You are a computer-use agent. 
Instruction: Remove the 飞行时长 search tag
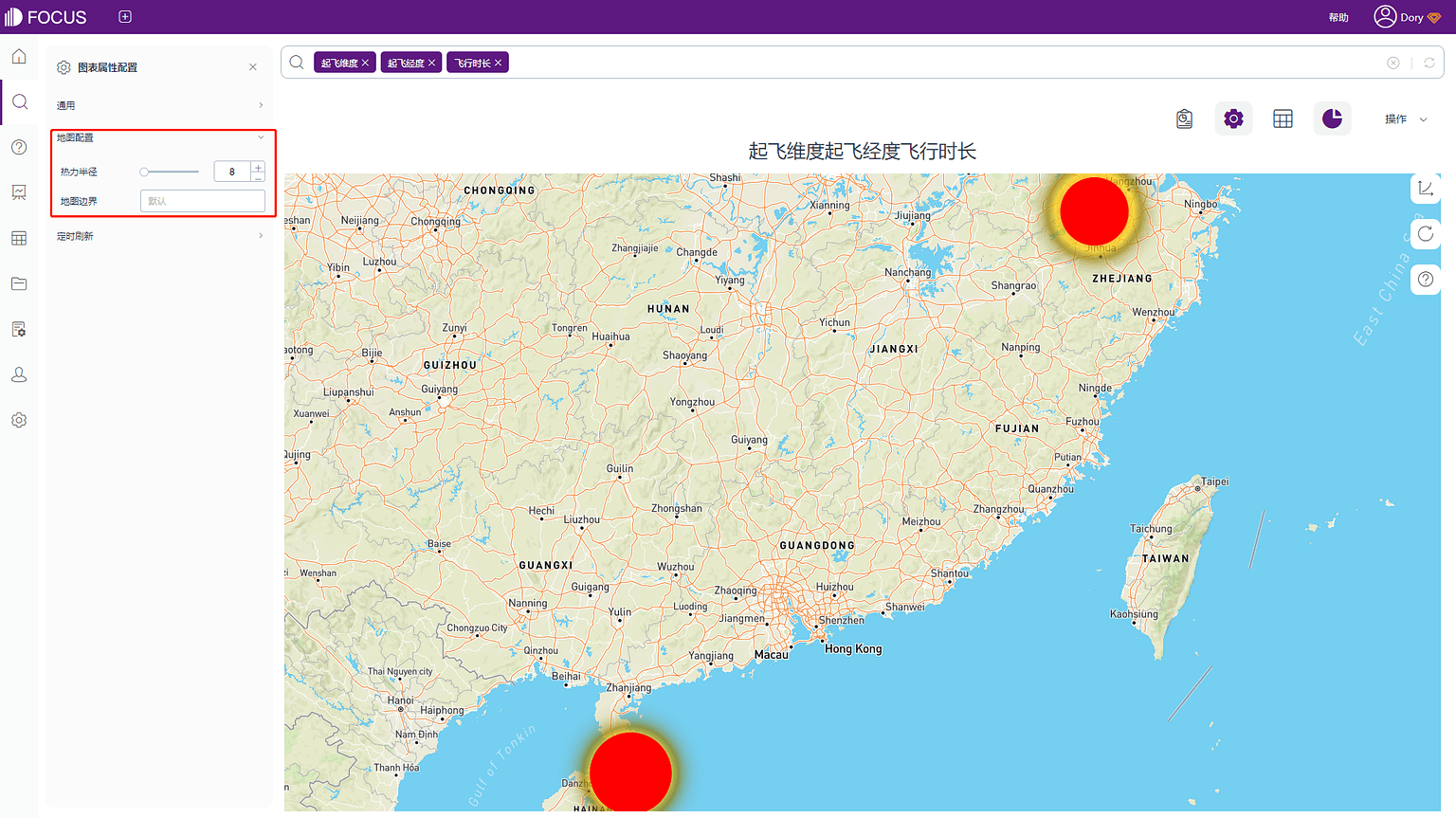click(x=498, y=64)
